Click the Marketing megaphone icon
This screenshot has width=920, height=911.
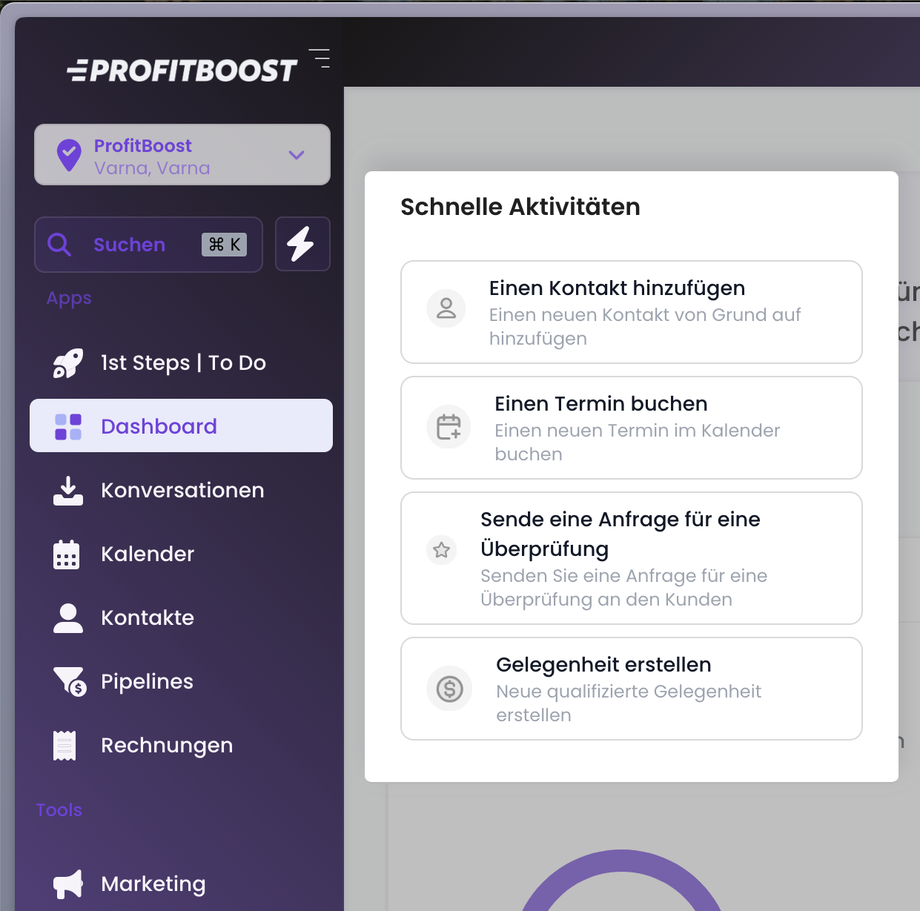coord(68,884)
